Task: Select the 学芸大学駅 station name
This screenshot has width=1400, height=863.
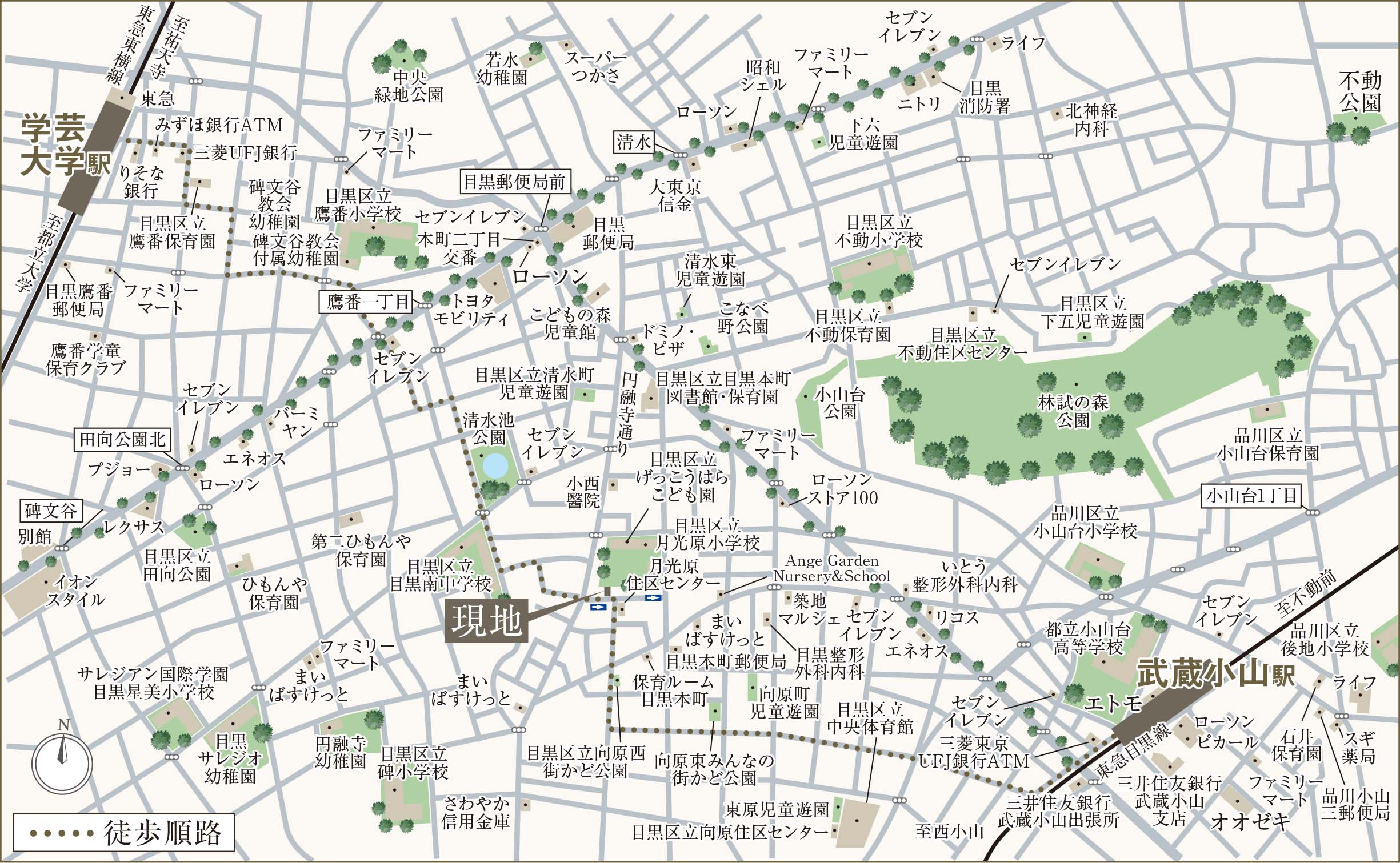Action: coord(66,144)
